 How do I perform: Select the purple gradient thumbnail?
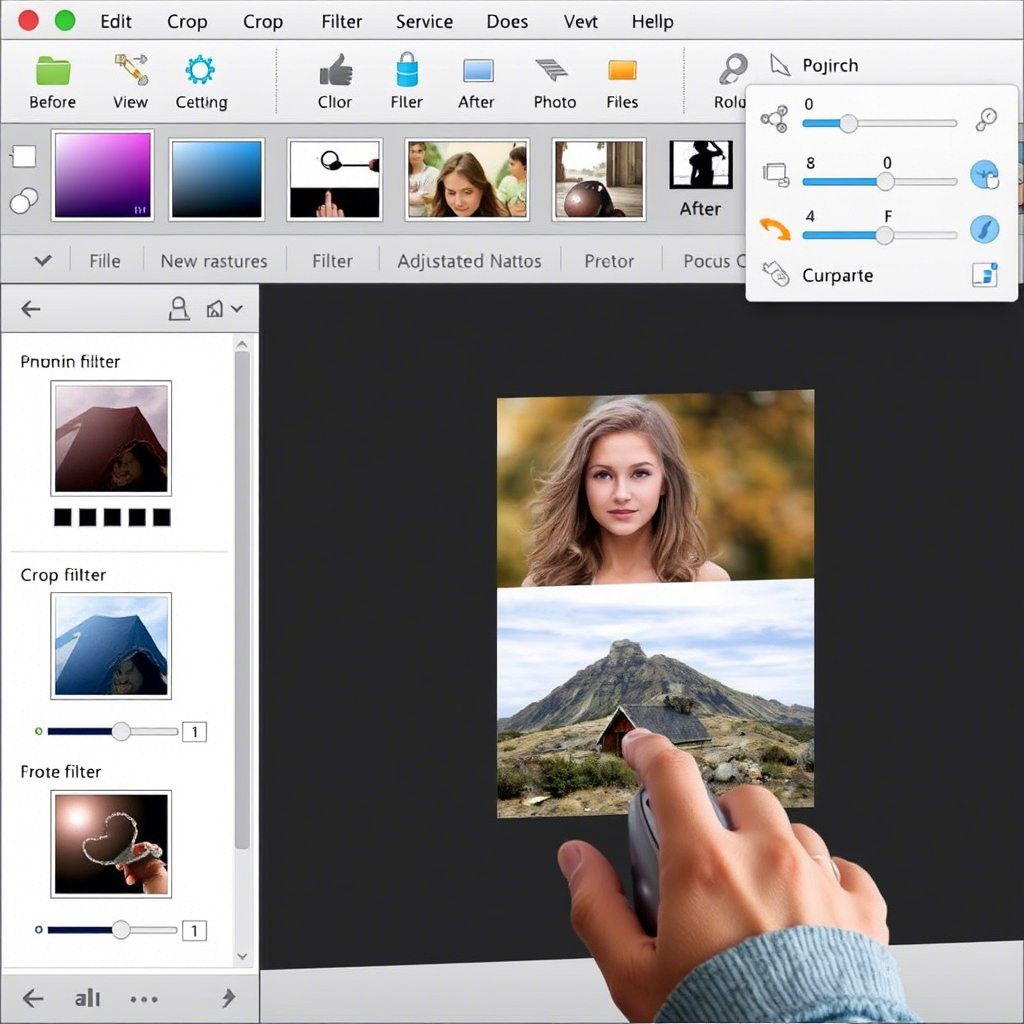(103, 175)
